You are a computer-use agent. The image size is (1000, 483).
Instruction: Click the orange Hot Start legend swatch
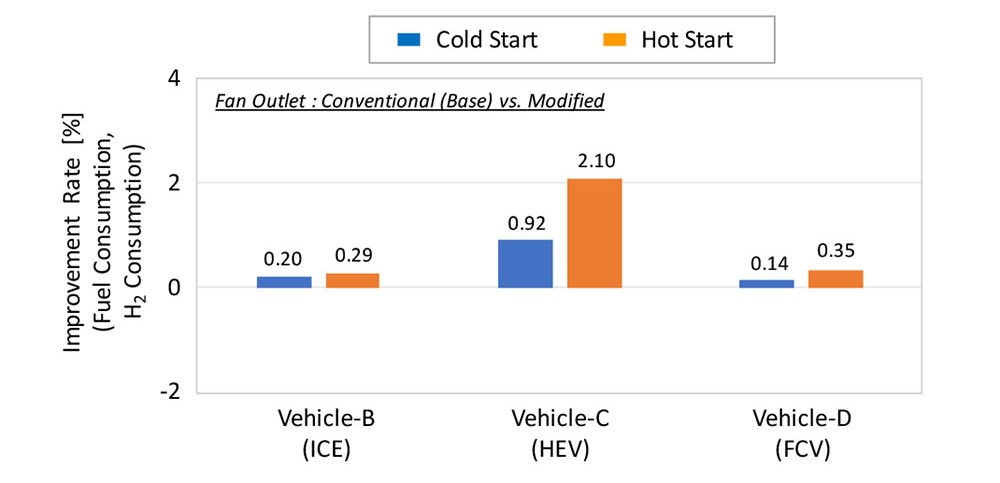(x=615, y=40)
